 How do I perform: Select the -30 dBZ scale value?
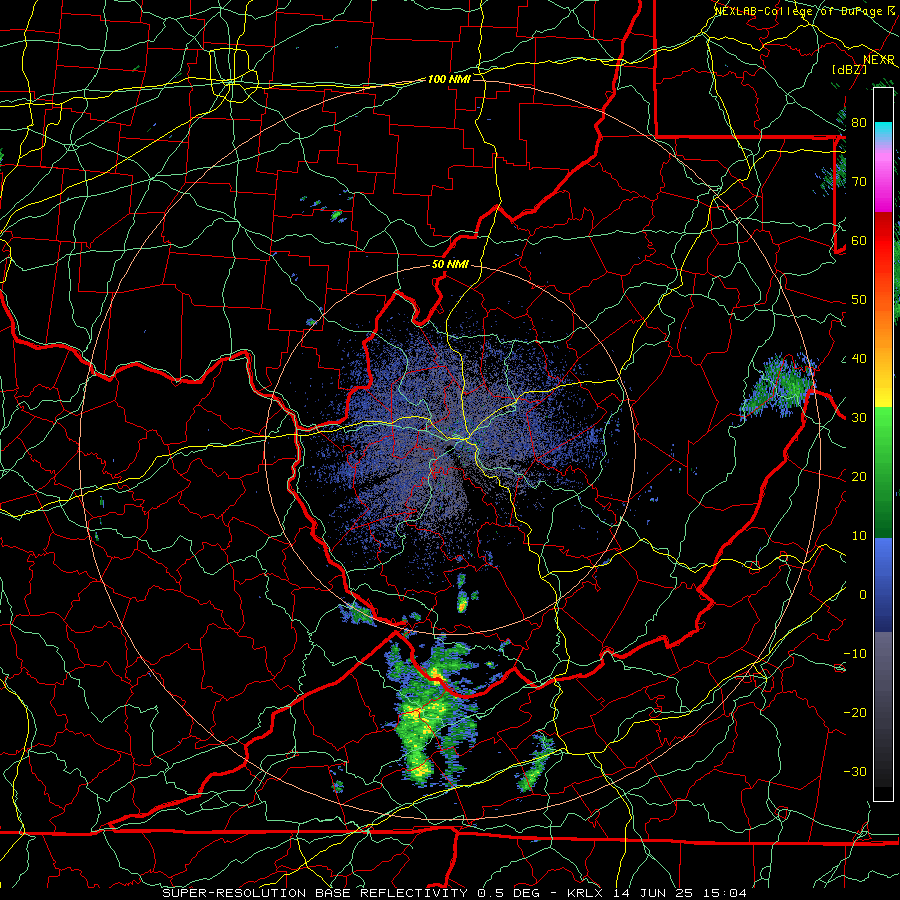pyautogui.click(x=855, y=773)
